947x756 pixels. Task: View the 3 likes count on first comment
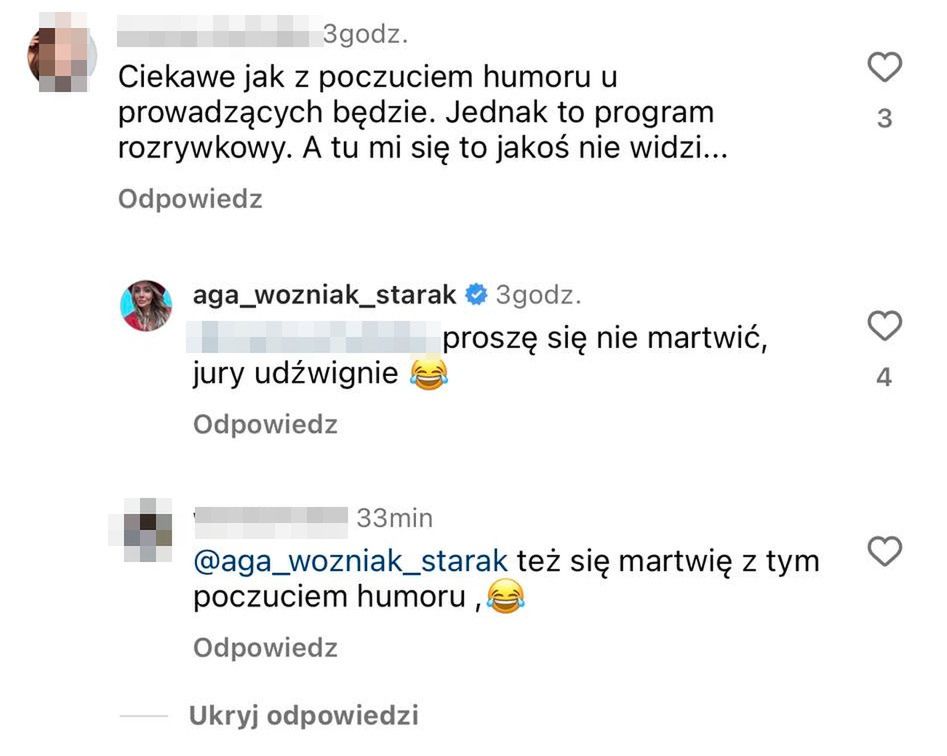click(884, 119)
